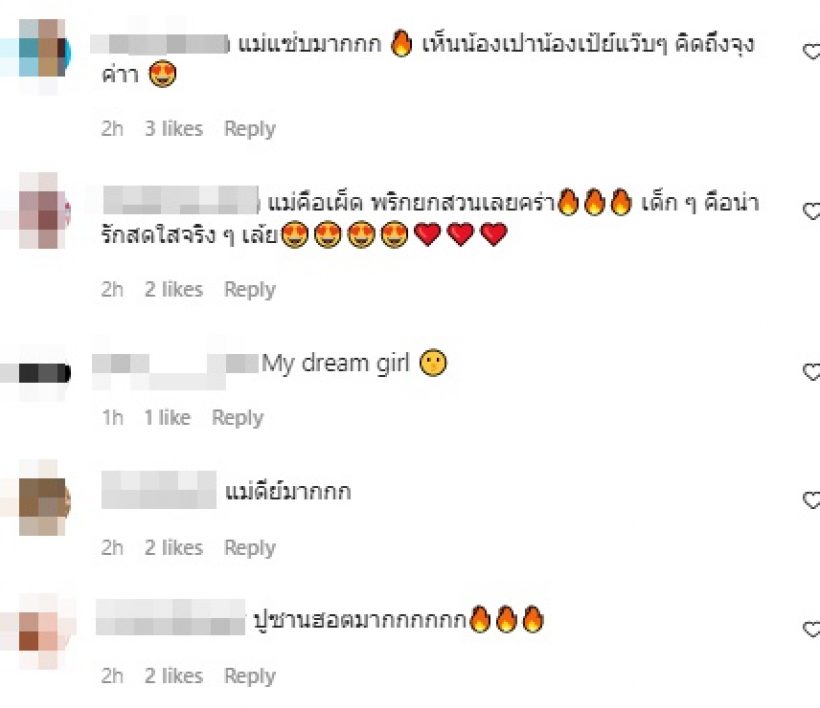The height and width of the screenshot is (708, 820).
Task: Reply to the comment with three red hearts
Action: tap(249, 289)
